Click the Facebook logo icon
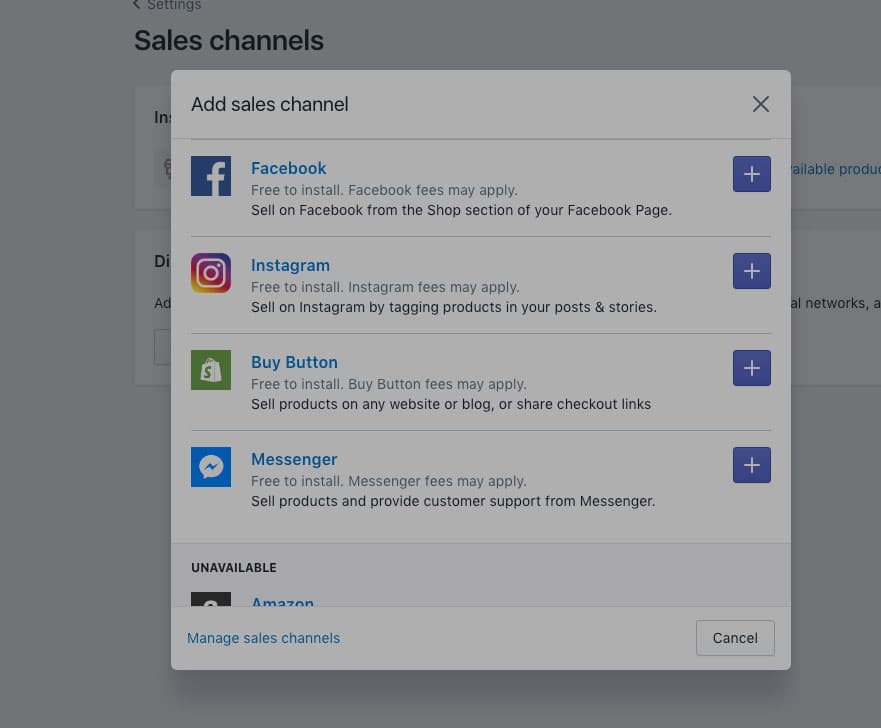The image size is (881, 728). [211, 176]
